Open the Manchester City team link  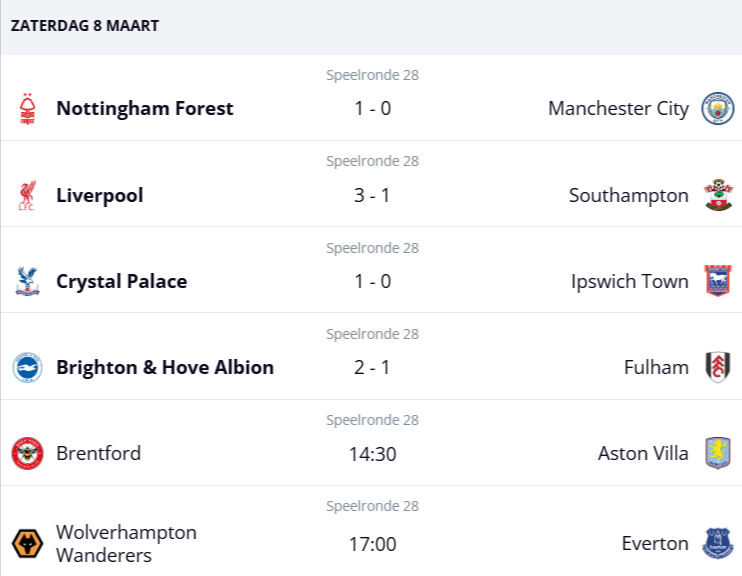click(618, 108)
